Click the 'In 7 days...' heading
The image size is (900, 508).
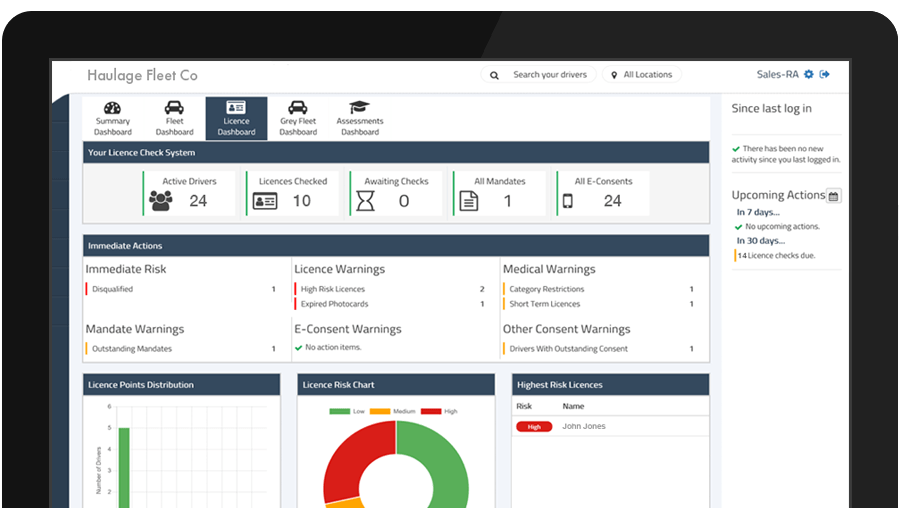(758, 212)
